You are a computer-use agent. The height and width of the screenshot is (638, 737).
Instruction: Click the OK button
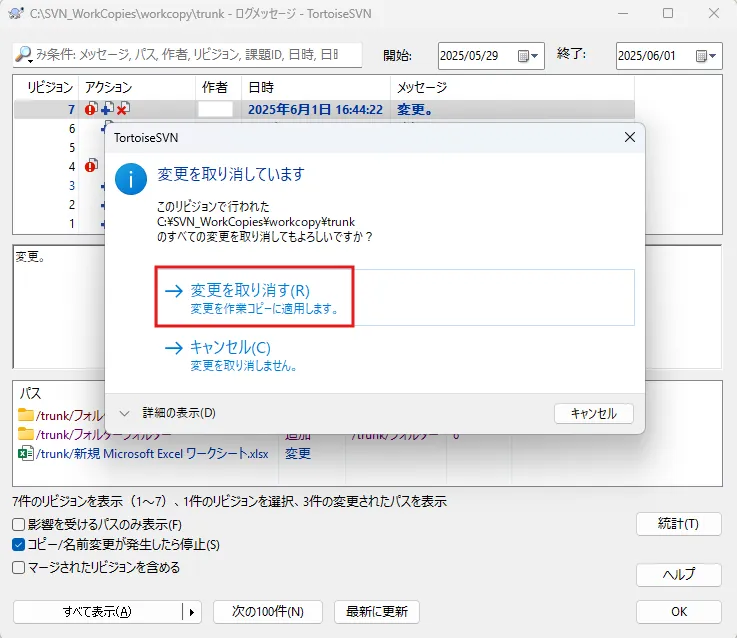[x=679, y=612]
